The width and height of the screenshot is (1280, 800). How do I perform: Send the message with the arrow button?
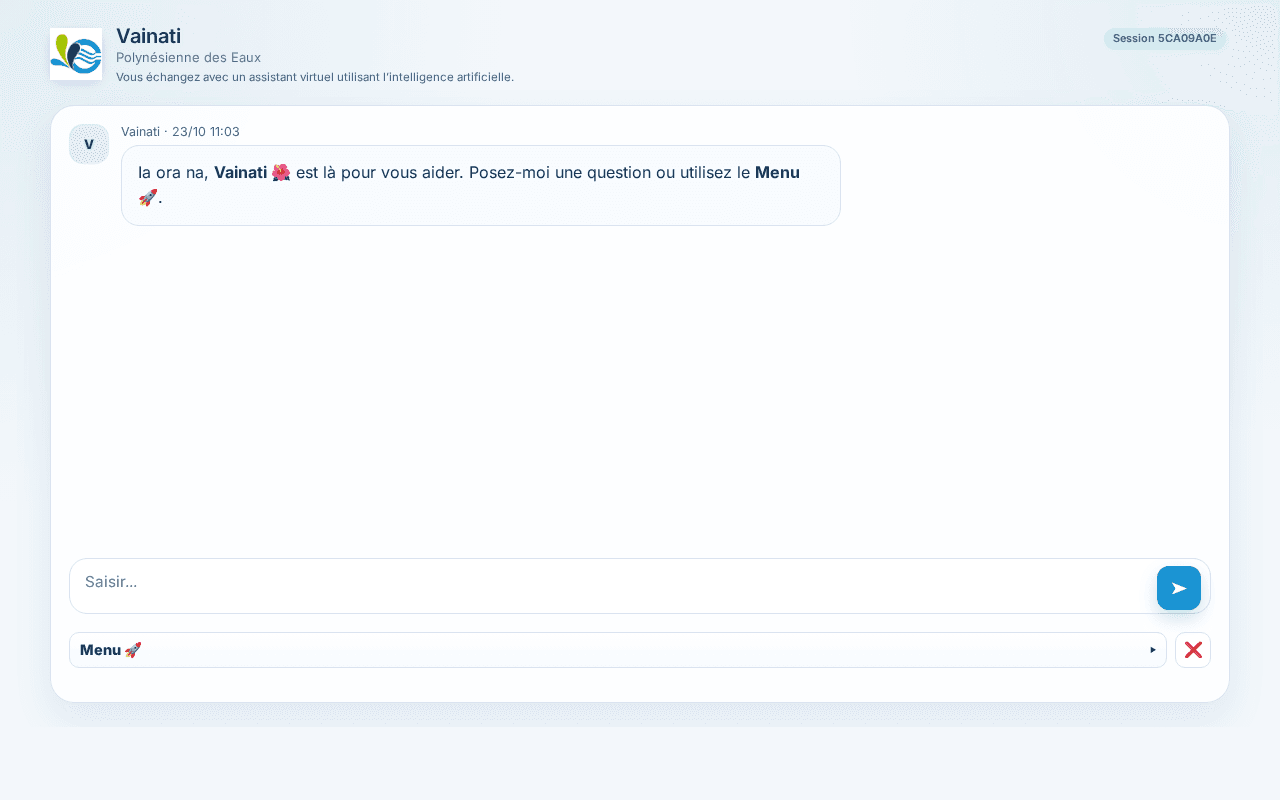point(1179,588)
